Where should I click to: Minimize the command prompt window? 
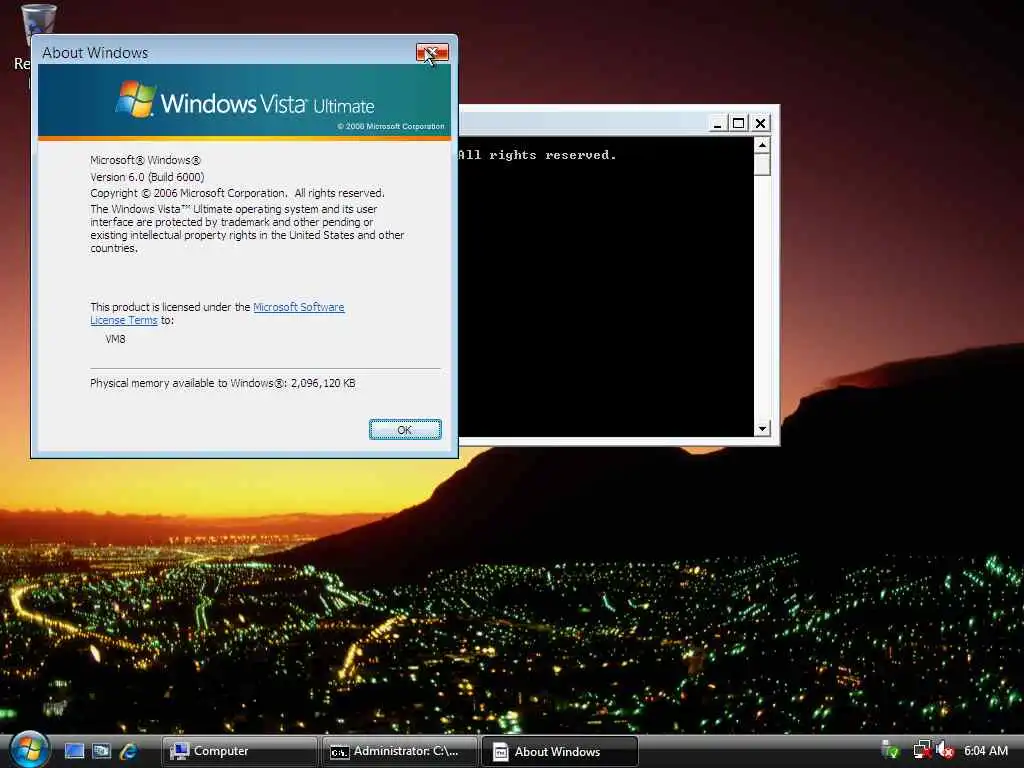pyautogui.click(x=717, y=123)
